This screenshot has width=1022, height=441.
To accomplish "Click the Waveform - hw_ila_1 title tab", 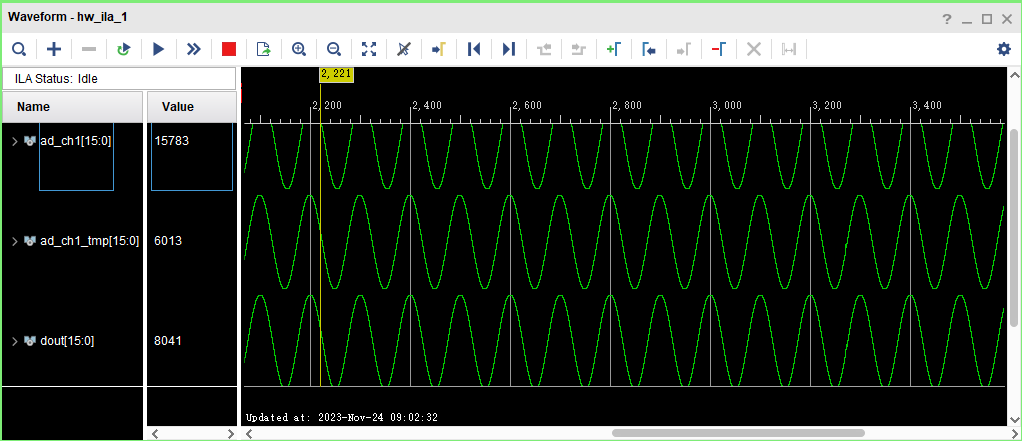I will [67, 17].
